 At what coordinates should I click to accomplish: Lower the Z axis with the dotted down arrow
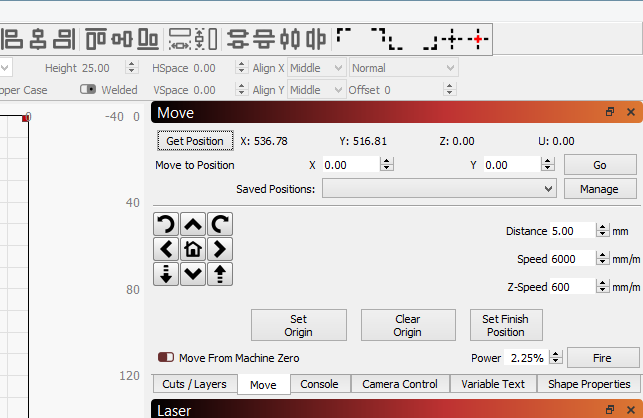167,273
